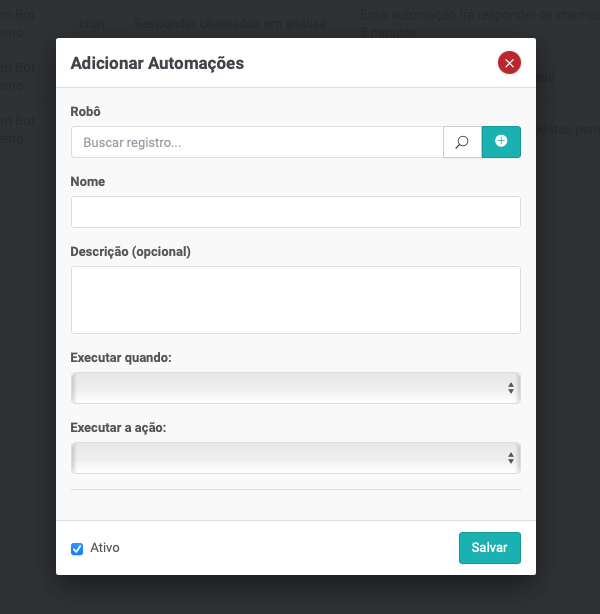Close the Adicionar Automações dialog with red X
The height and width of the screenshot is (614, 600).
509,63
